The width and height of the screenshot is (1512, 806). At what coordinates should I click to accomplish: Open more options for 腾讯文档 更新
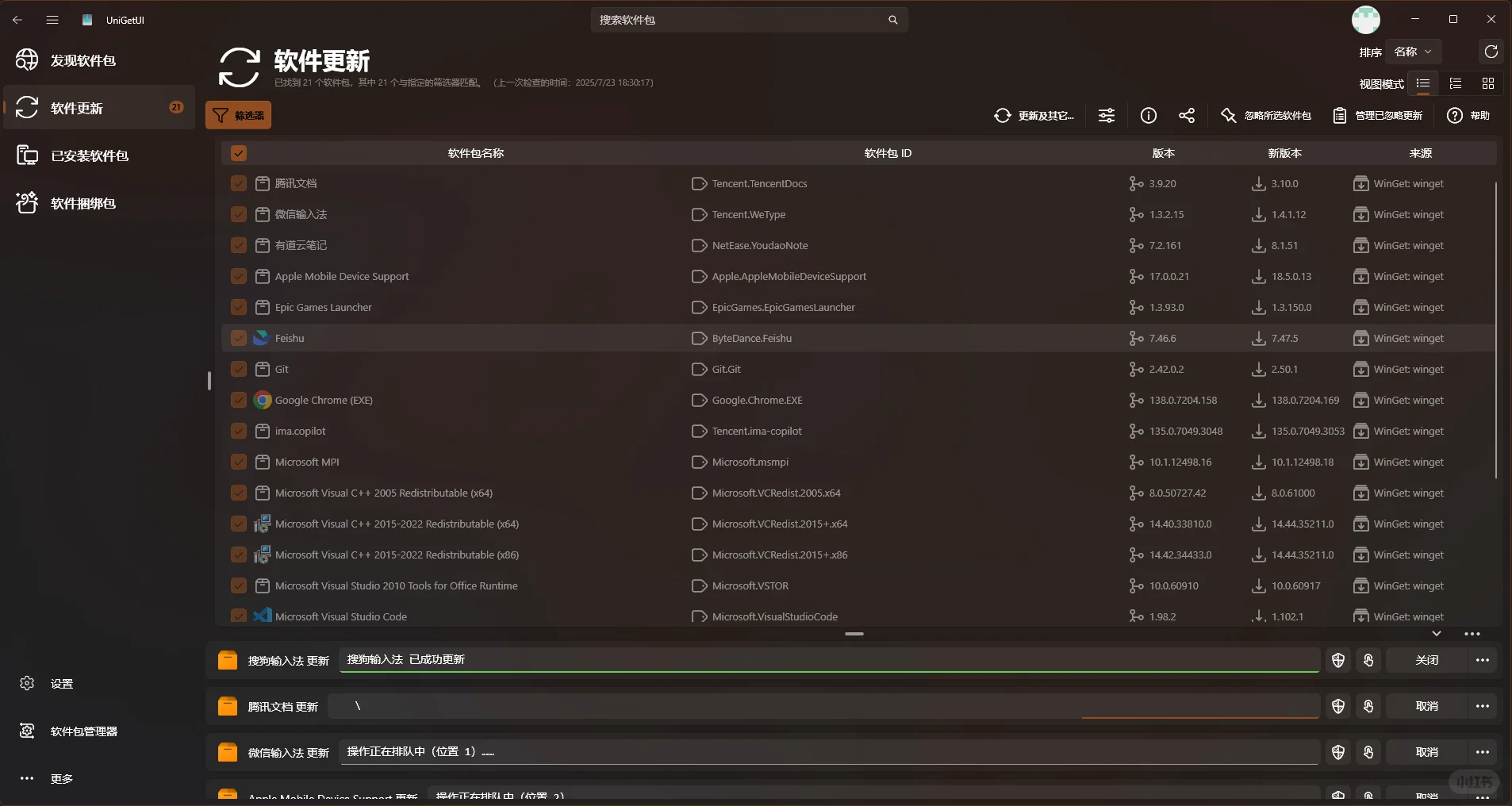pyautogui.click(x=1483, y=706)
